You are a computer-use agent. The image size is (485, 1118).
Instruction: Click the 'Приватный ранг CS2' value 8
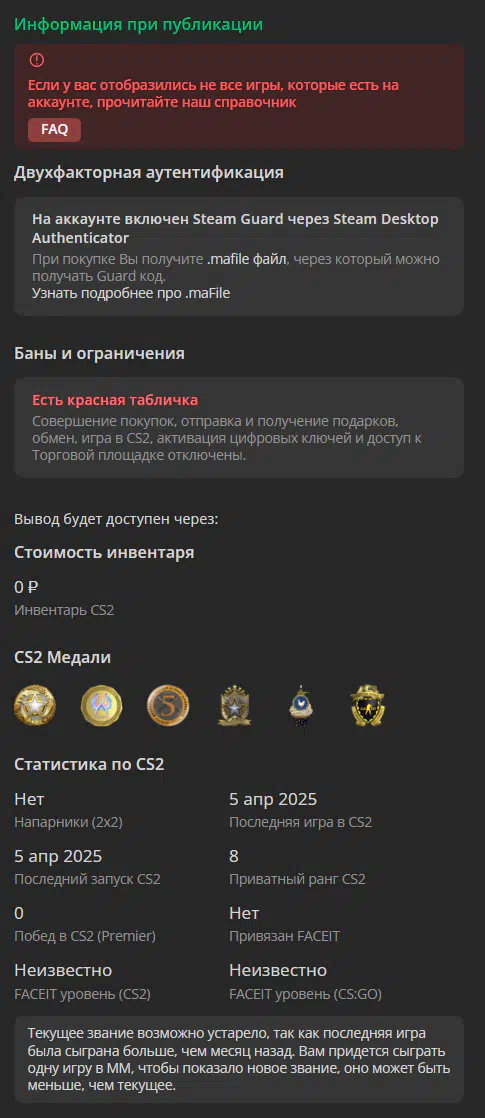pos(234,856)
